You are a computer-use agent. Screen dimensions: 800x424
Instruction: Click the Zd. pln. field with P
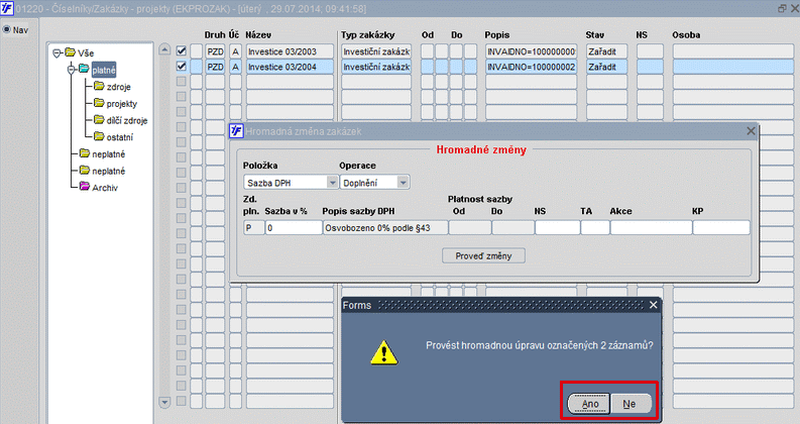pos(254,228)
